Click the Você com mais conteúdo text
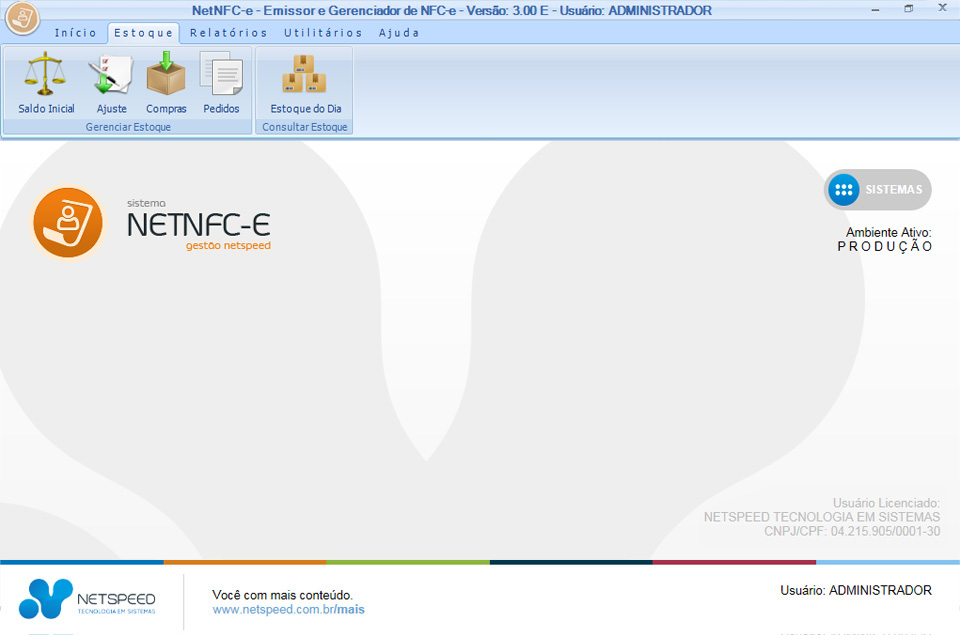960x635 pixels. tap(282, 595)
